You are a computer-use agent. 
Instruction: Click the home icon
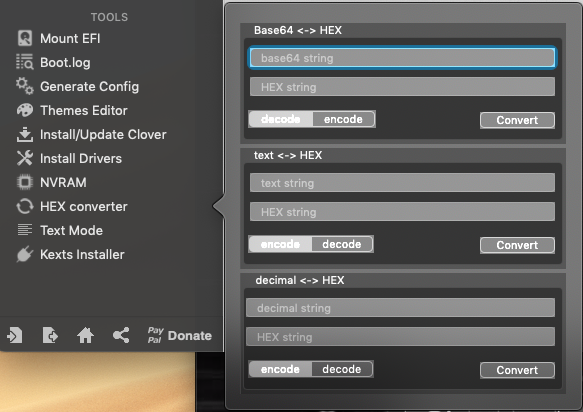[86, 335]
